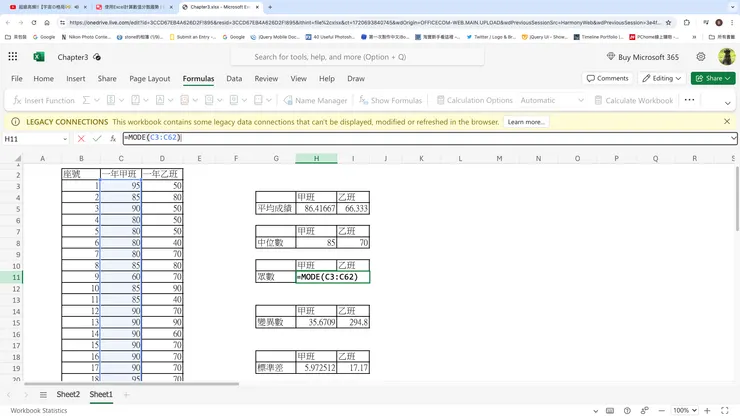This screenshot has width=740, height=416.
Task: Click the Learn more button
Action: click(526, 122)
